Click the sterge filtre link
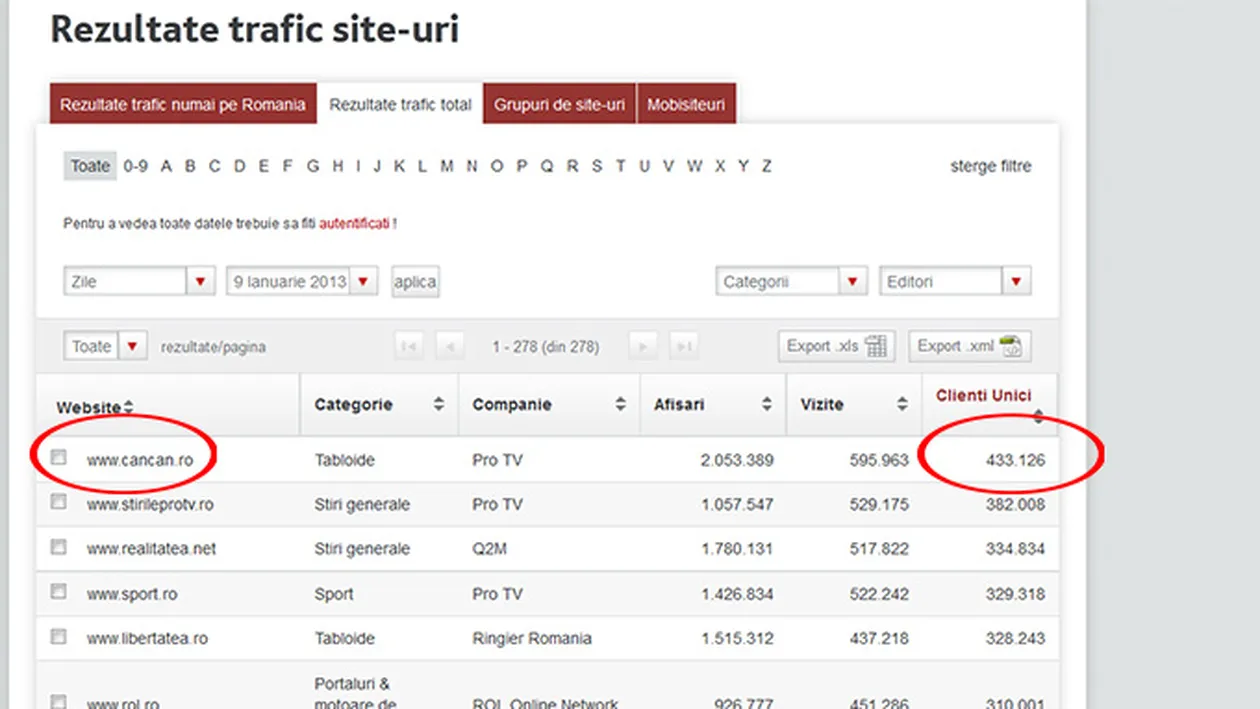Screen dimensions: 1260x709 (991, 166)
